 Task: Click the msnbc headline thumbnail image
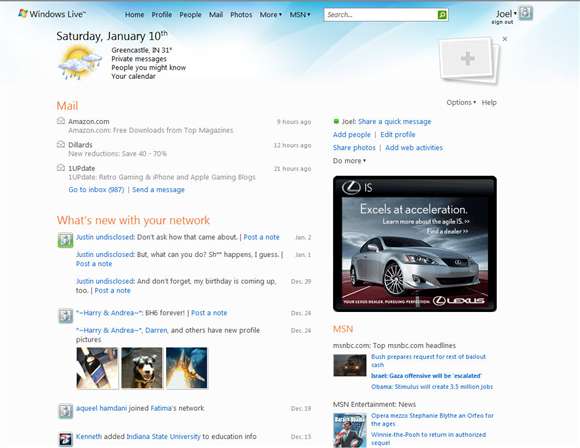coord(350,366)
